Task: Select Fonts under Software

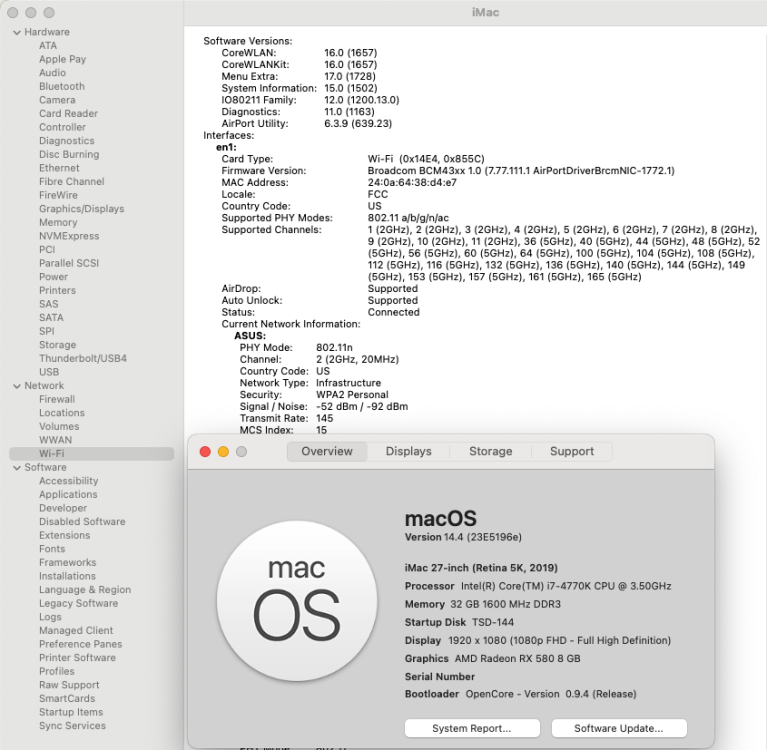Action: point(52,549)
